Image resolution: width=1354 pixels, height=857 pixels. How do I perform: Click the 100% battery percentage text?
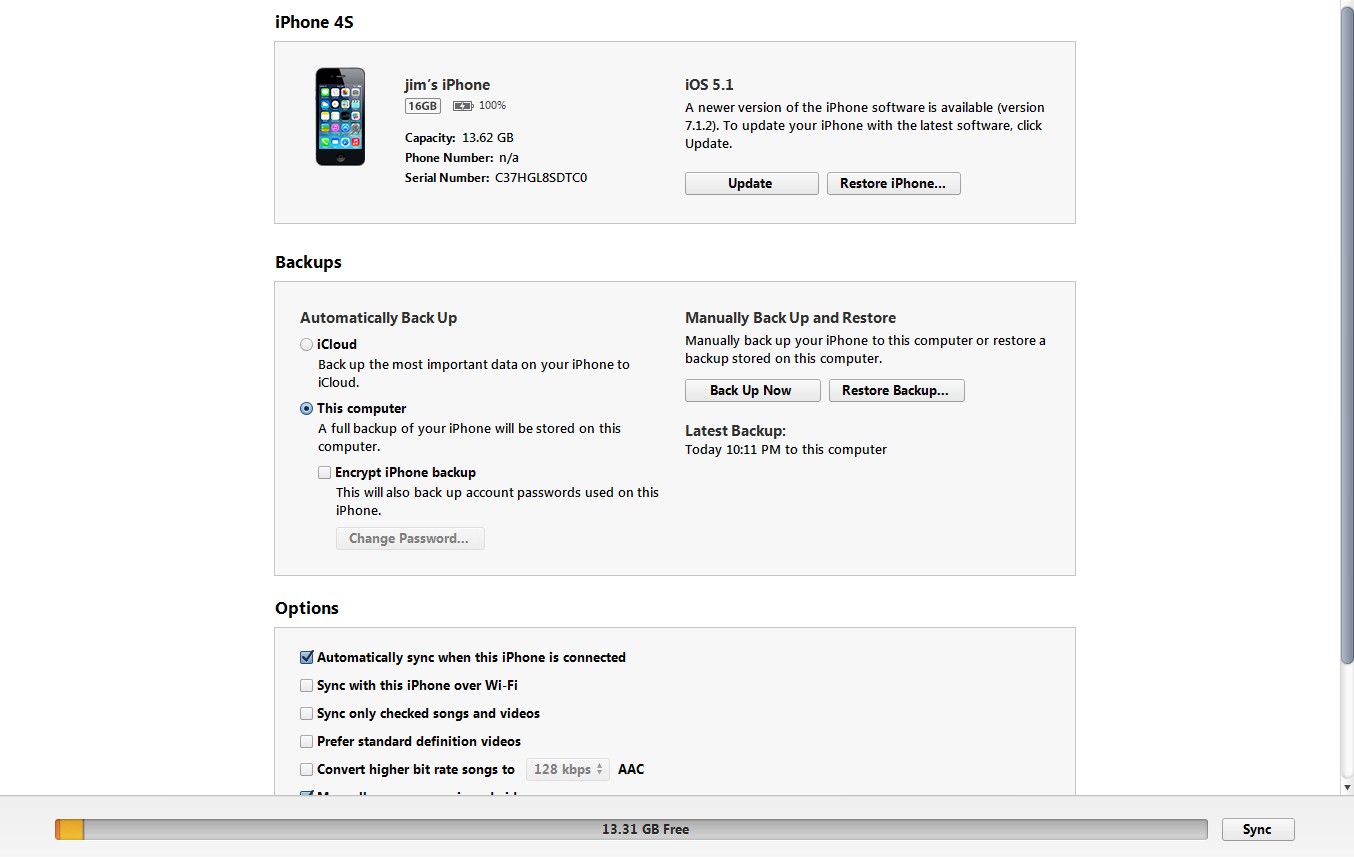pos(492,106)
